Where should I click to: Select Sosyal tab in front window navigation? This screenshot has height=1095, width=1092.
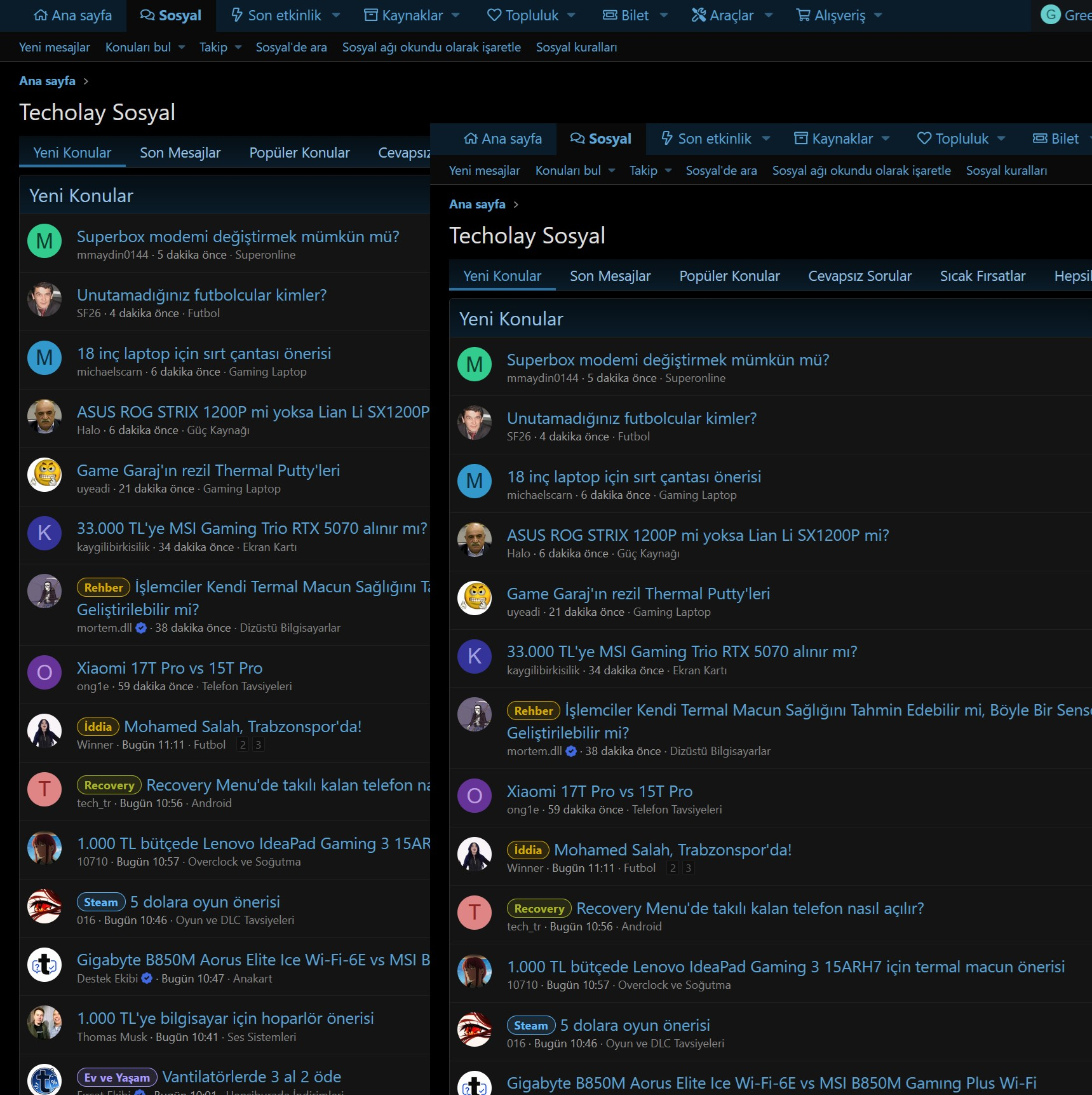(601, 139)
